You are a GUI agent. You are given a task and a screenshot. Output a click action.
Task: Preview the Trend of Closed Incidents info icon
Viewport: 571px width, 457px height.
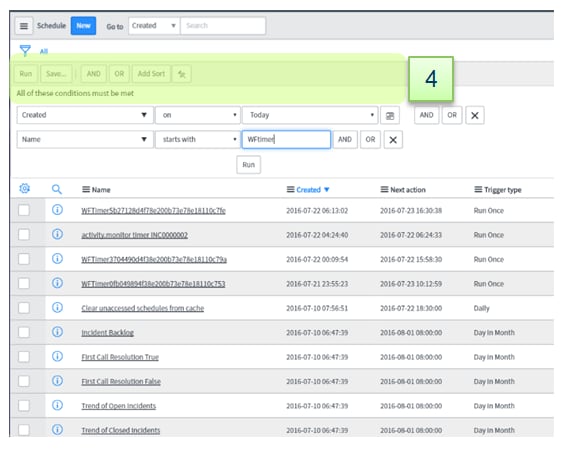pyautogui.click(x=57, y=430)
